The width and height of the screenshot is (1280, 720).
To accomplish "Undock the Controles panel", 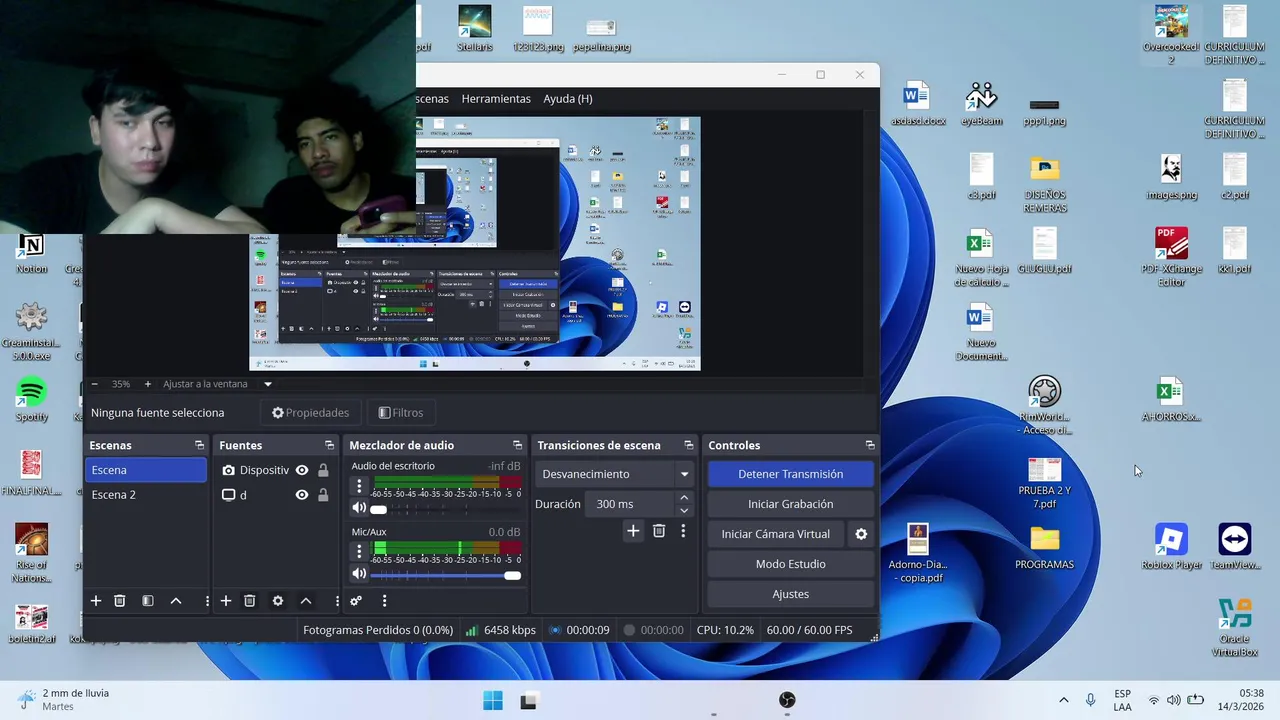I will [870, 445].
